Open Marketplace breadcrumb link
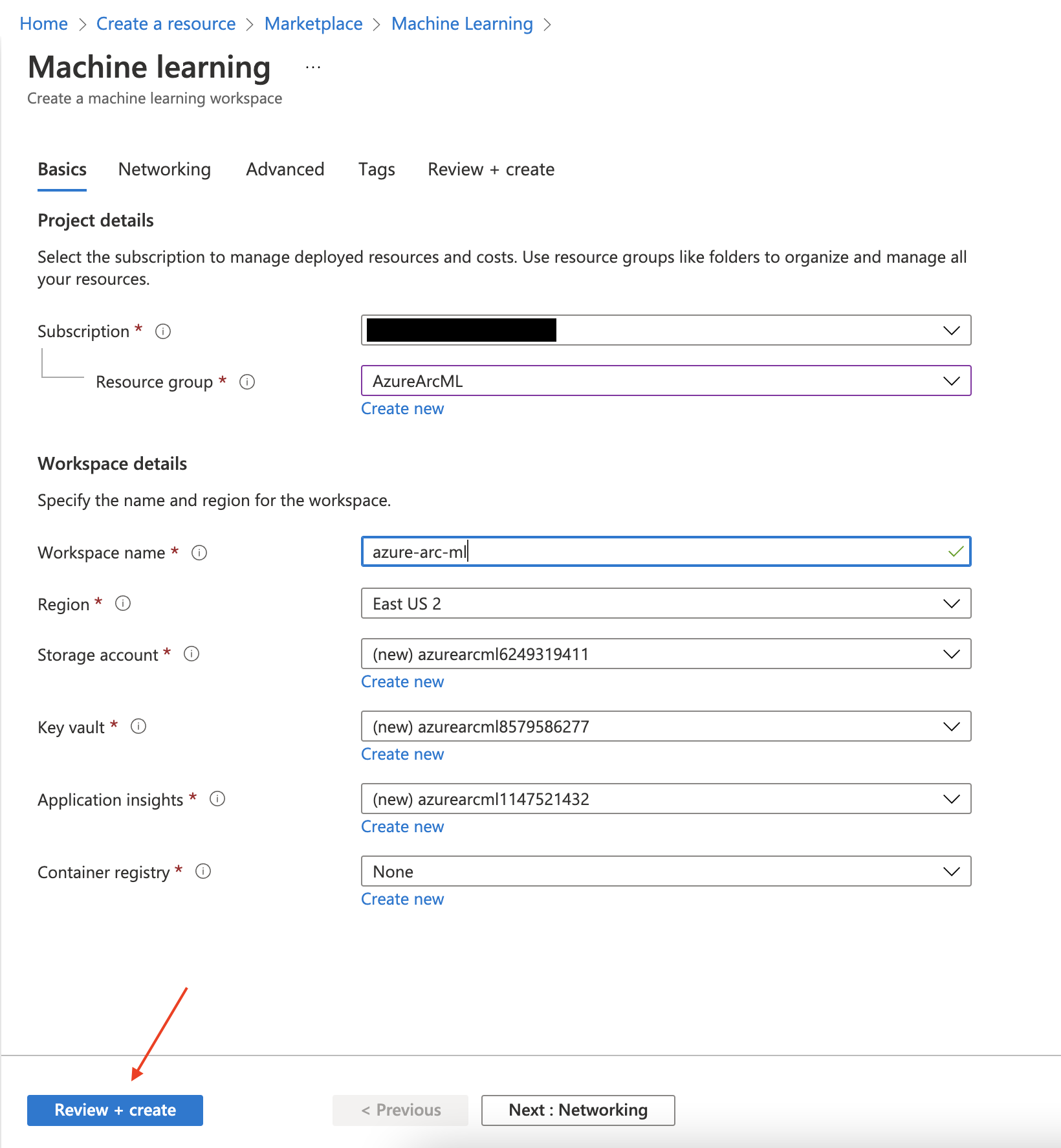The image size is (1061, 1148). (313, 24)
